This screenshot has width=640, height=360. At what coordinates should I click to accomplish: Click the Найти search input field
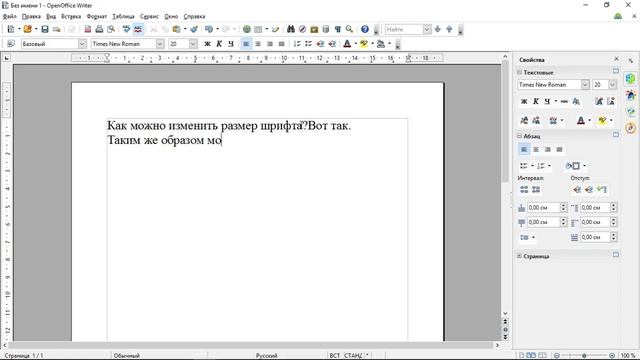pos(404,29)
